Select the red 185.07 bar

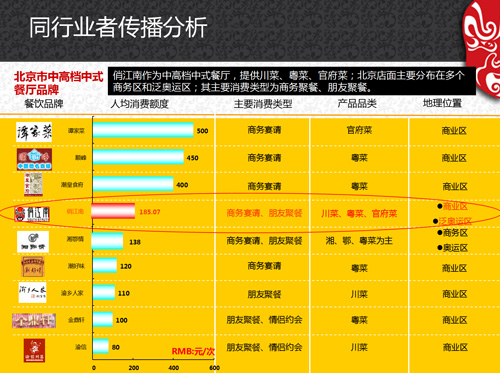point(113,211)
